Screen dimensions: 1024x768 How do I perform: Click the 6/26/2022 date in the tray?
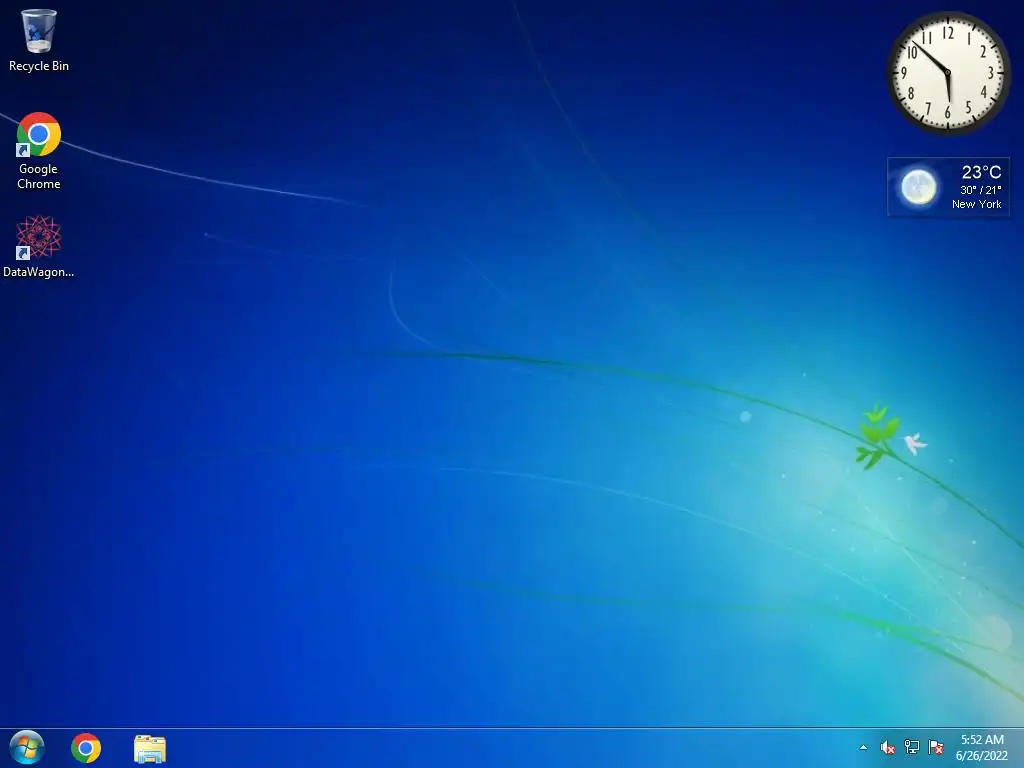982,756
